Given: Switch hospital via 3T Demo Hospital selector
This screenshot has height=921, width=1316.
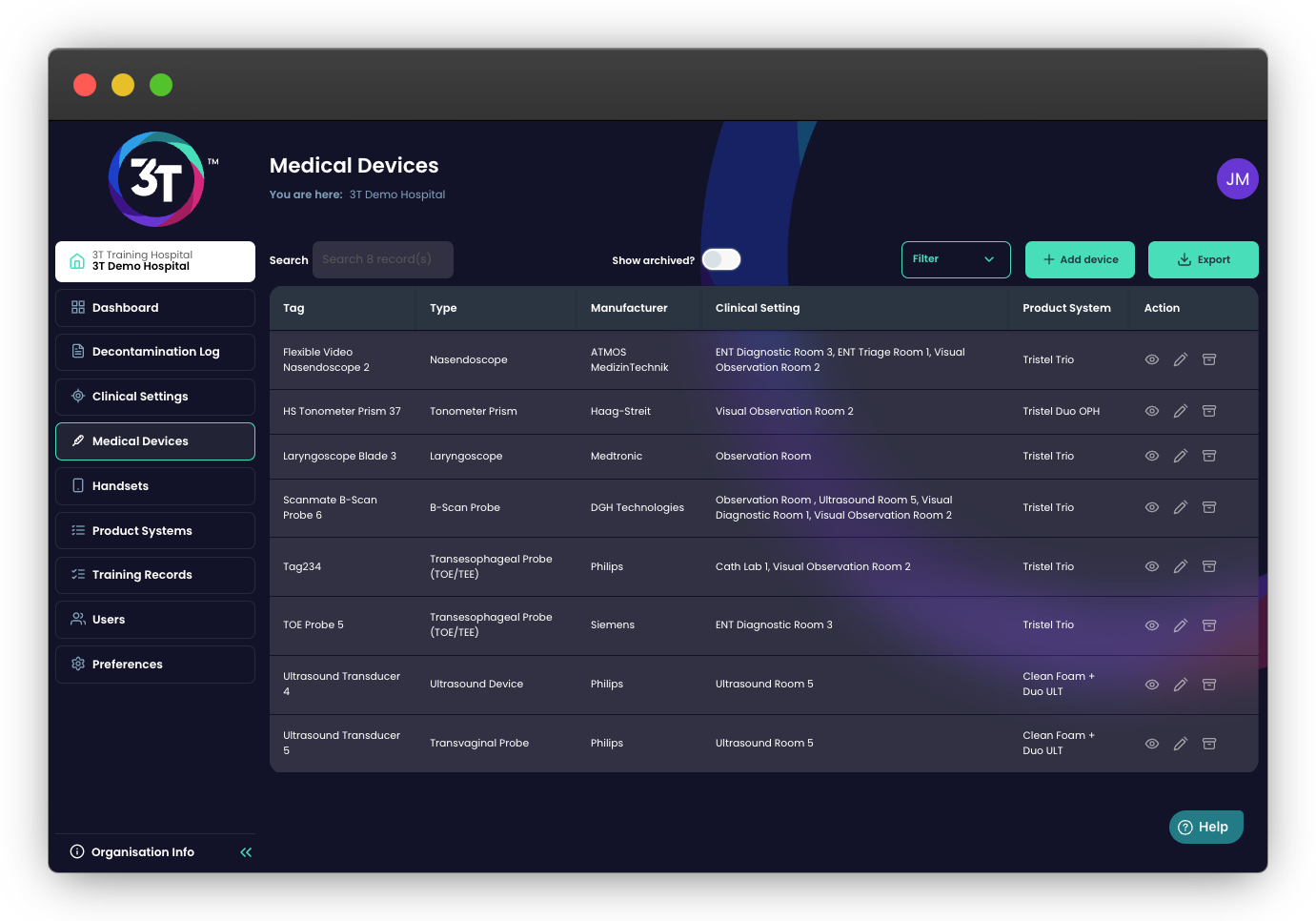Looking at the screenshot, I should click(x=155, y=261).
